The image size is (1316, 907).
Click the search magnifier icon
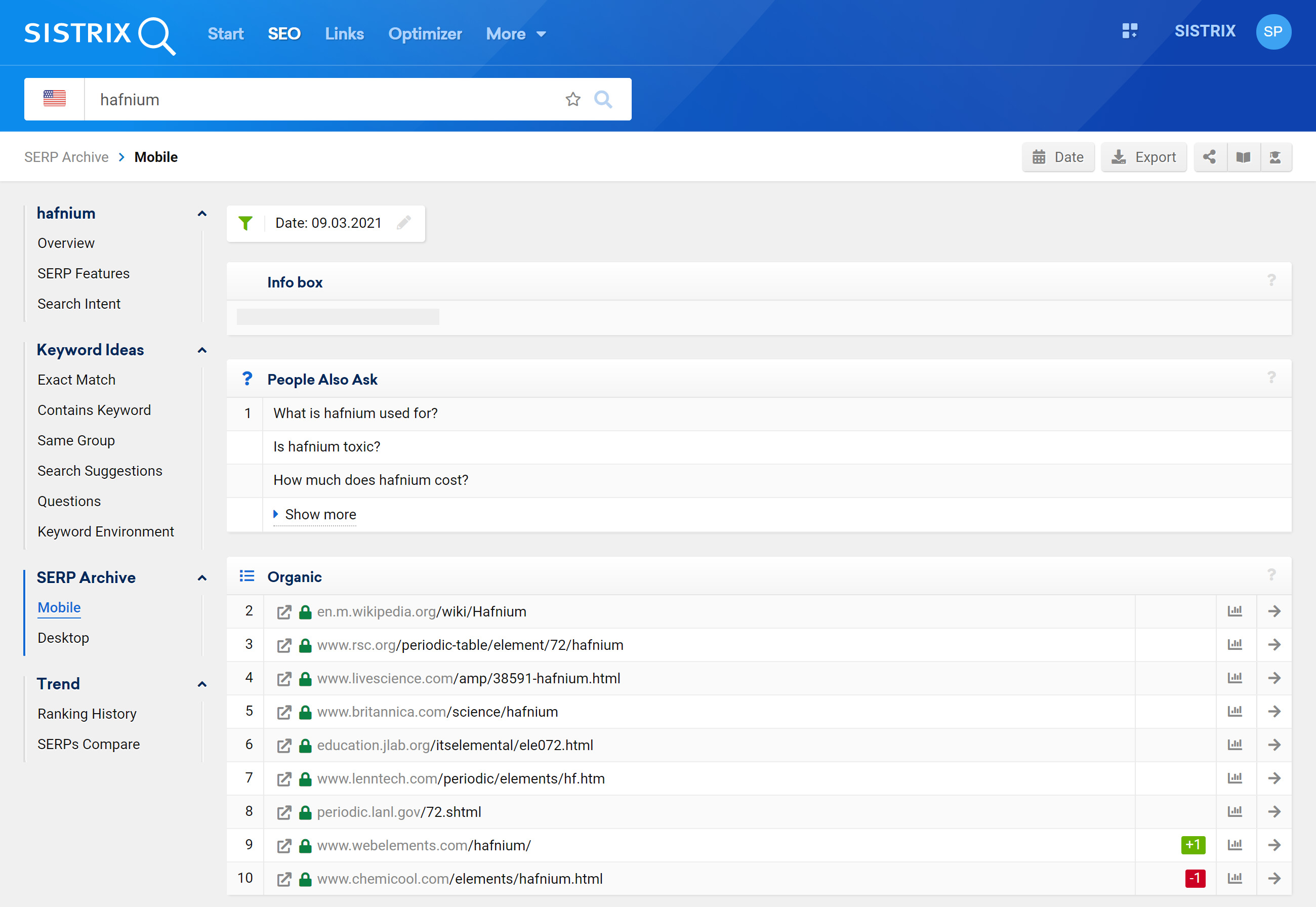pos(603,99)
